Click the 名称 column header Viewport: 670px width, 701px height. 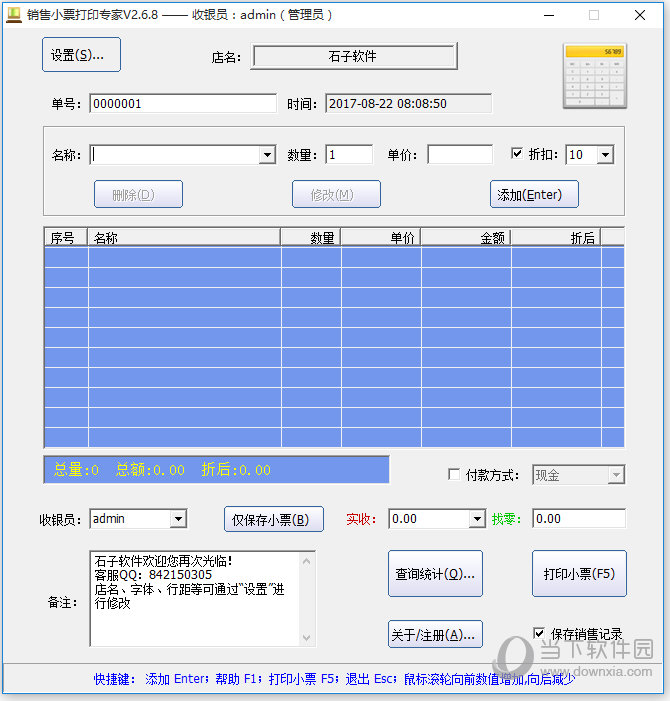[x=184, y=237]
